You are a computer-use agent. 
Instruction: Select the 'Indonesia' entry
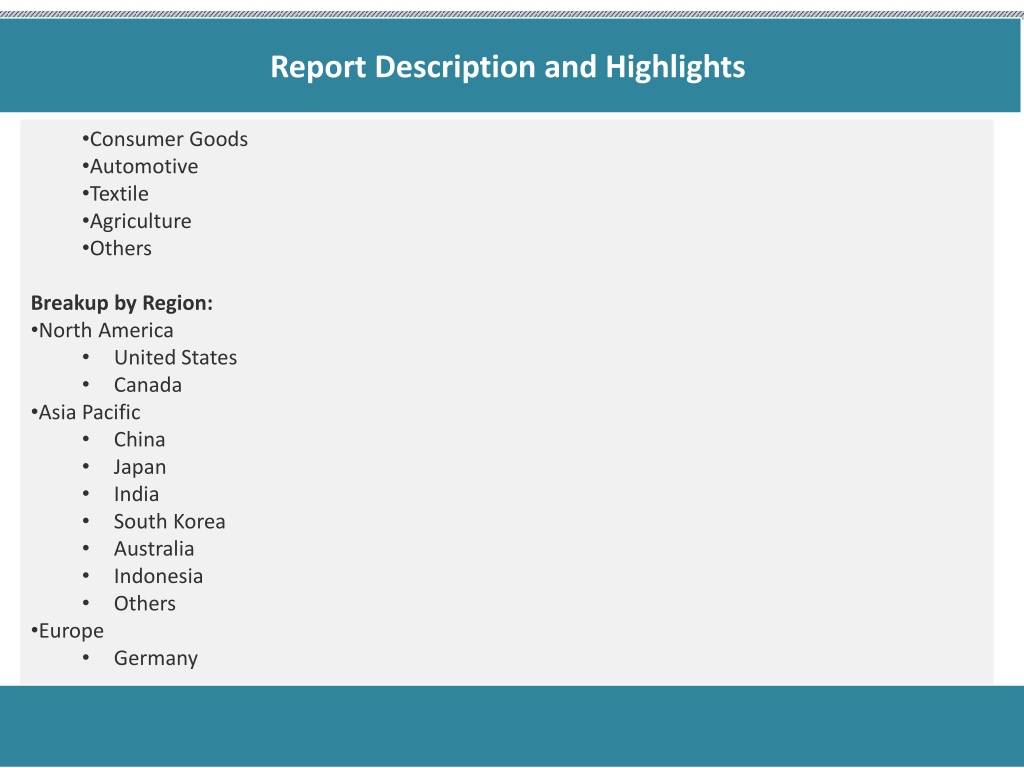pos(159,577)
